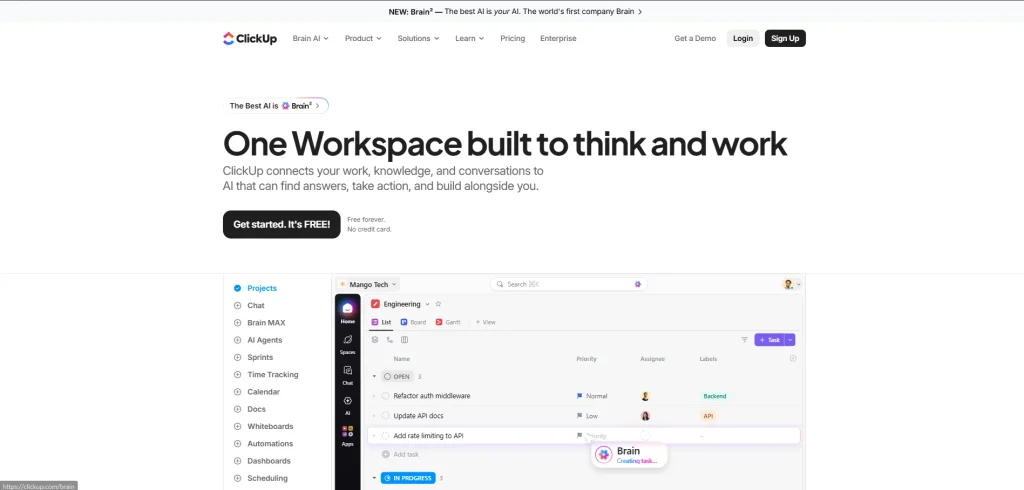Click the red Engineering space icon
This screenshot has height=490, width=1024.
(x=375, y=304)
